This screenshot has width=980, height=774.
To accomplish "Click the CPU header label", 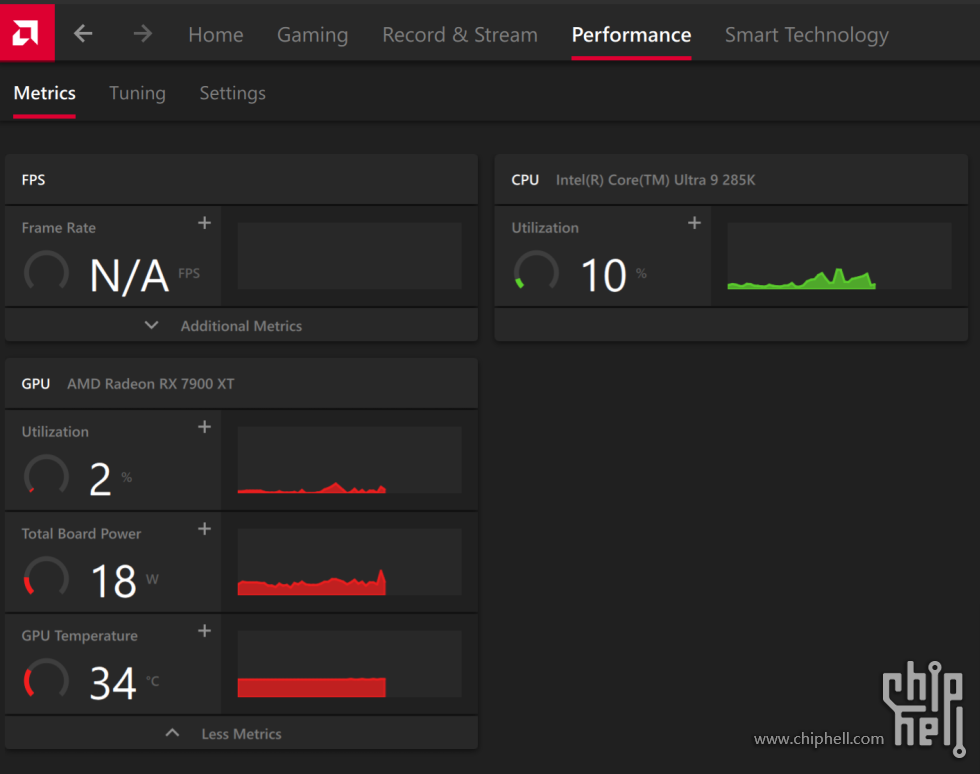I will (525, 180).
